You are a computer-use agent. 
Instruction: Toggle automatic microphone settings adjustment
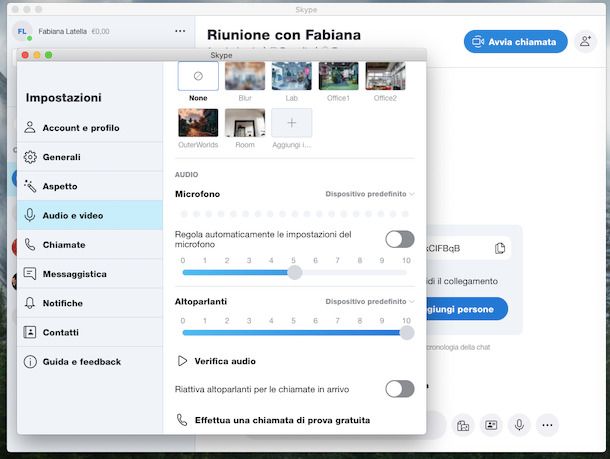click(x=400, y=239)
